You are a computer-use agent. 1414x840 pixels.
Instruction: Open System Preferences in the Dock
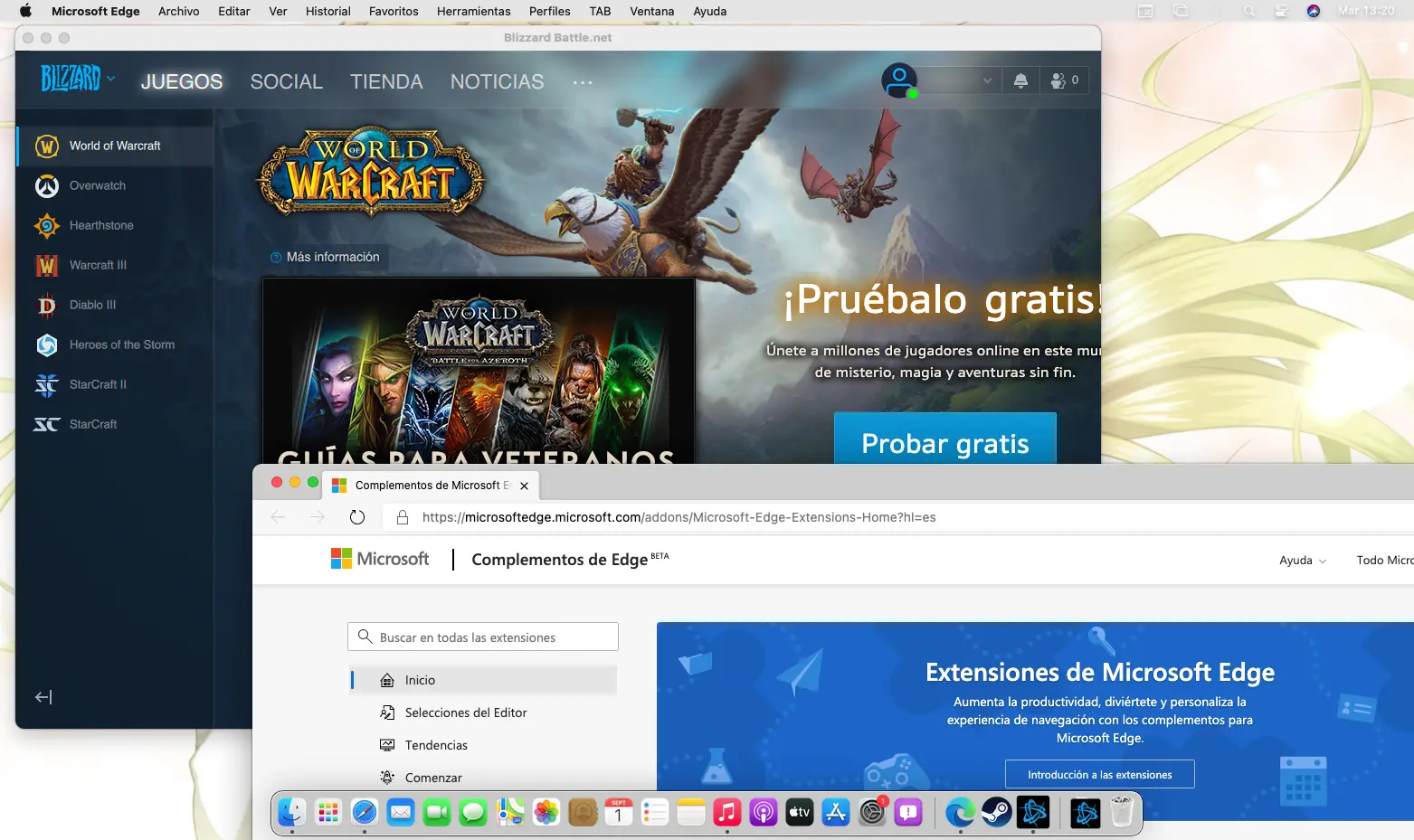click(872, 812)
